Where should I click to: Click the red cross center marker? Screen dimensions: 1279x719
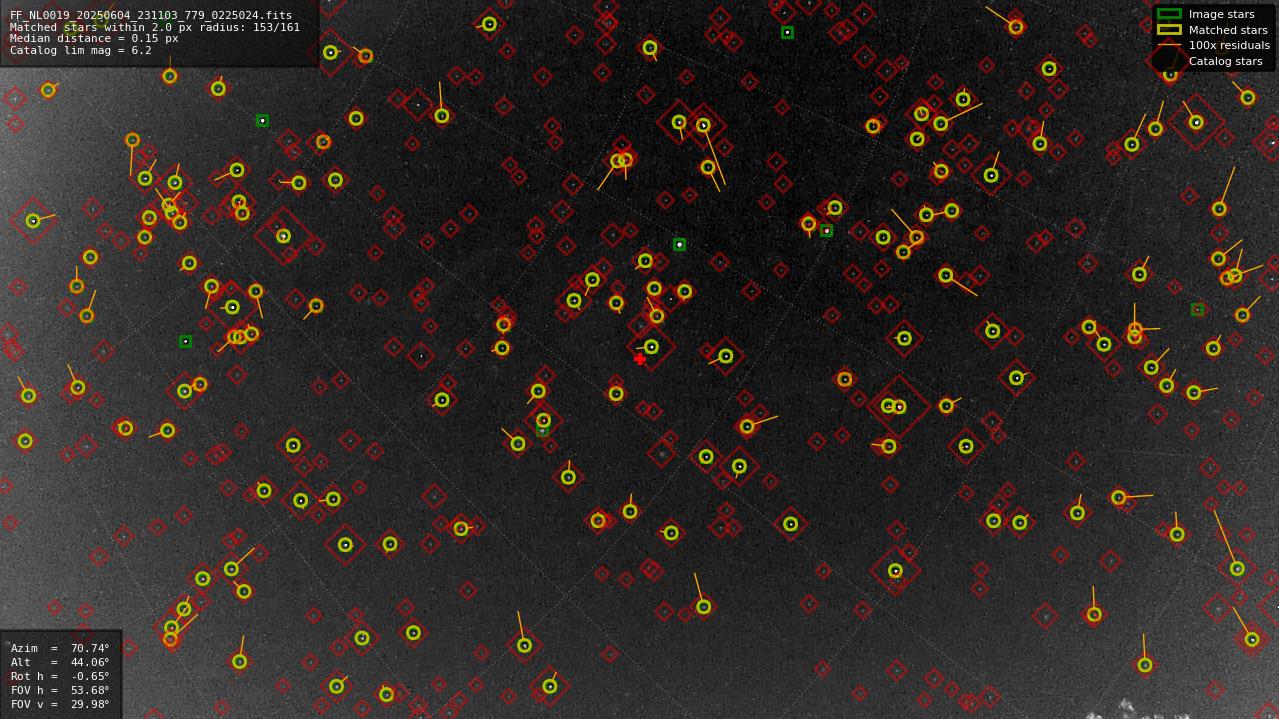[x=640, y=359]
